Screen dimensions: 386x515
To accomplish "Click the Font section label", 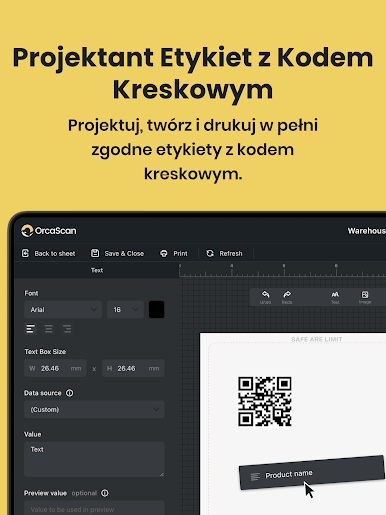I will pyautogui.click(x=31, y=293).
